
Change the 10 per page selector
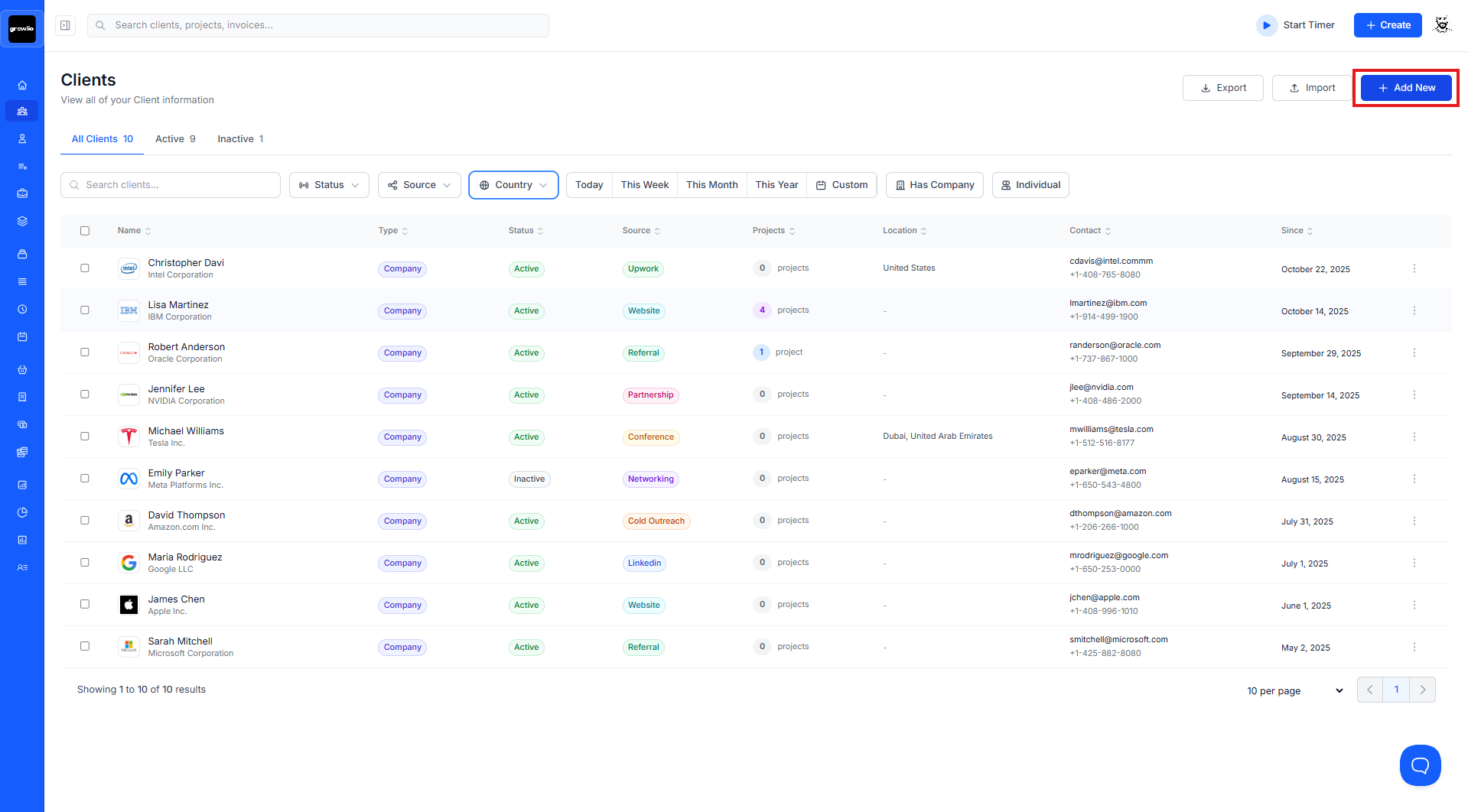(x=1294, y=690)
